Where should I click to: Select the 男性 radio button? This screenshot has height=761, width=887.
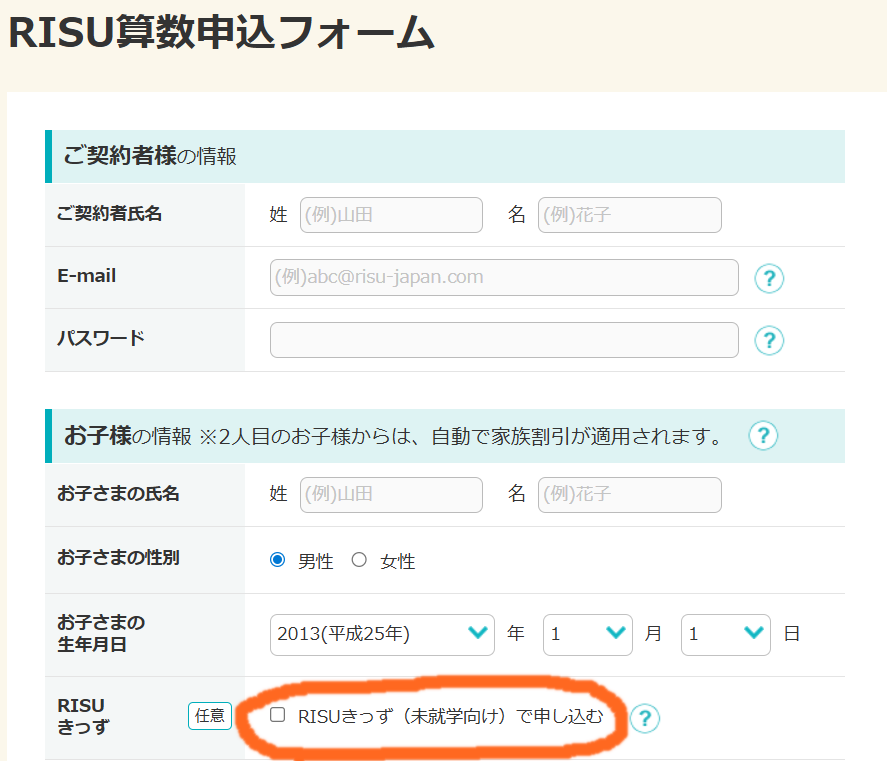click(277, 560)
